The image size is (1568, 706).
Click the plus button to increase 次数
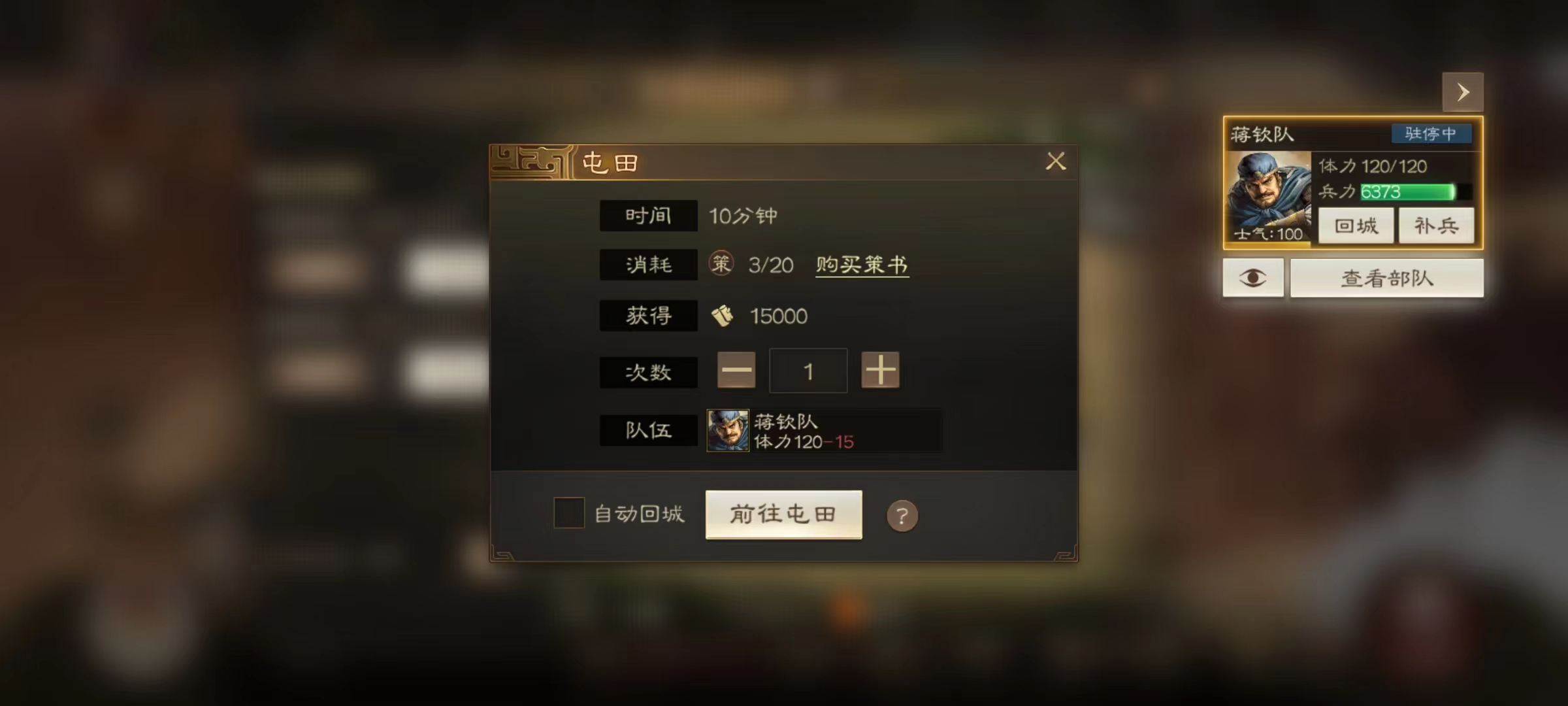[x=880, y=371]
